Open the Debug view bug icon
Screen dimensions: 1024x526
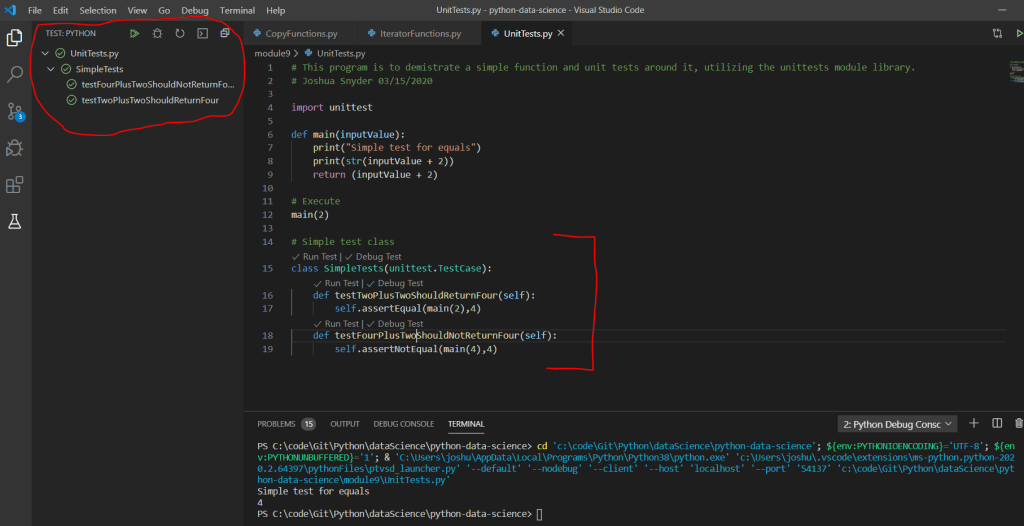[x=15, y=148]
